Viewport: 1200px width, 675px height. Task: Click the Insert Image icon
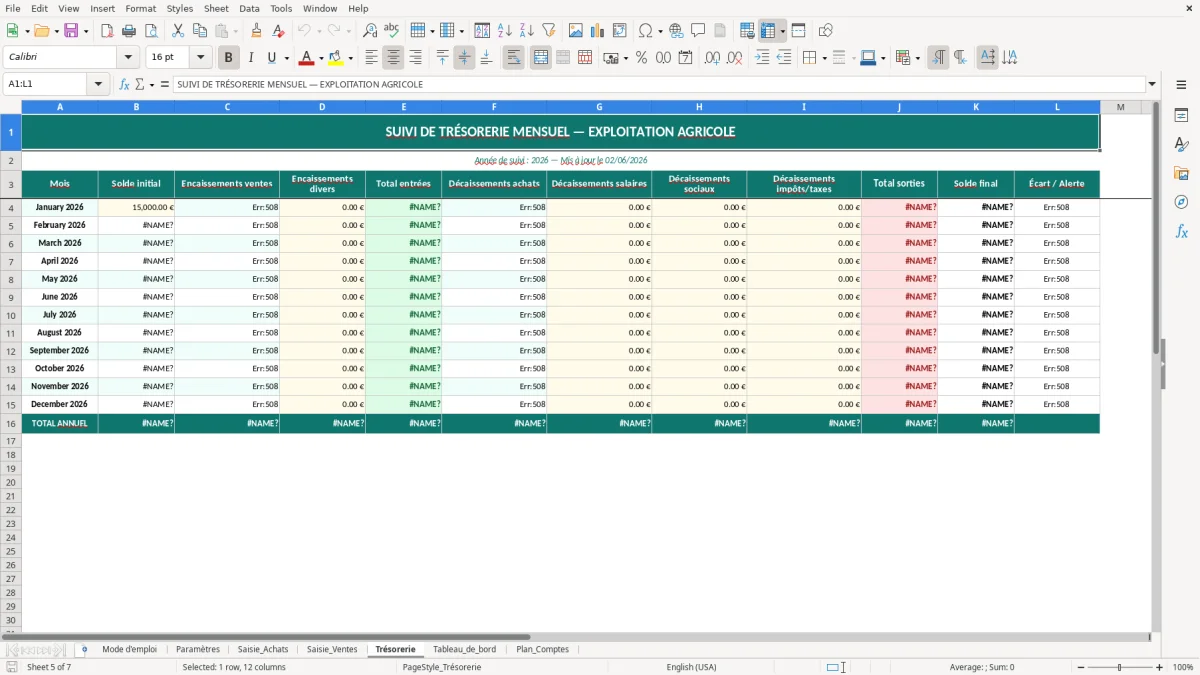[x=576, y=31]
